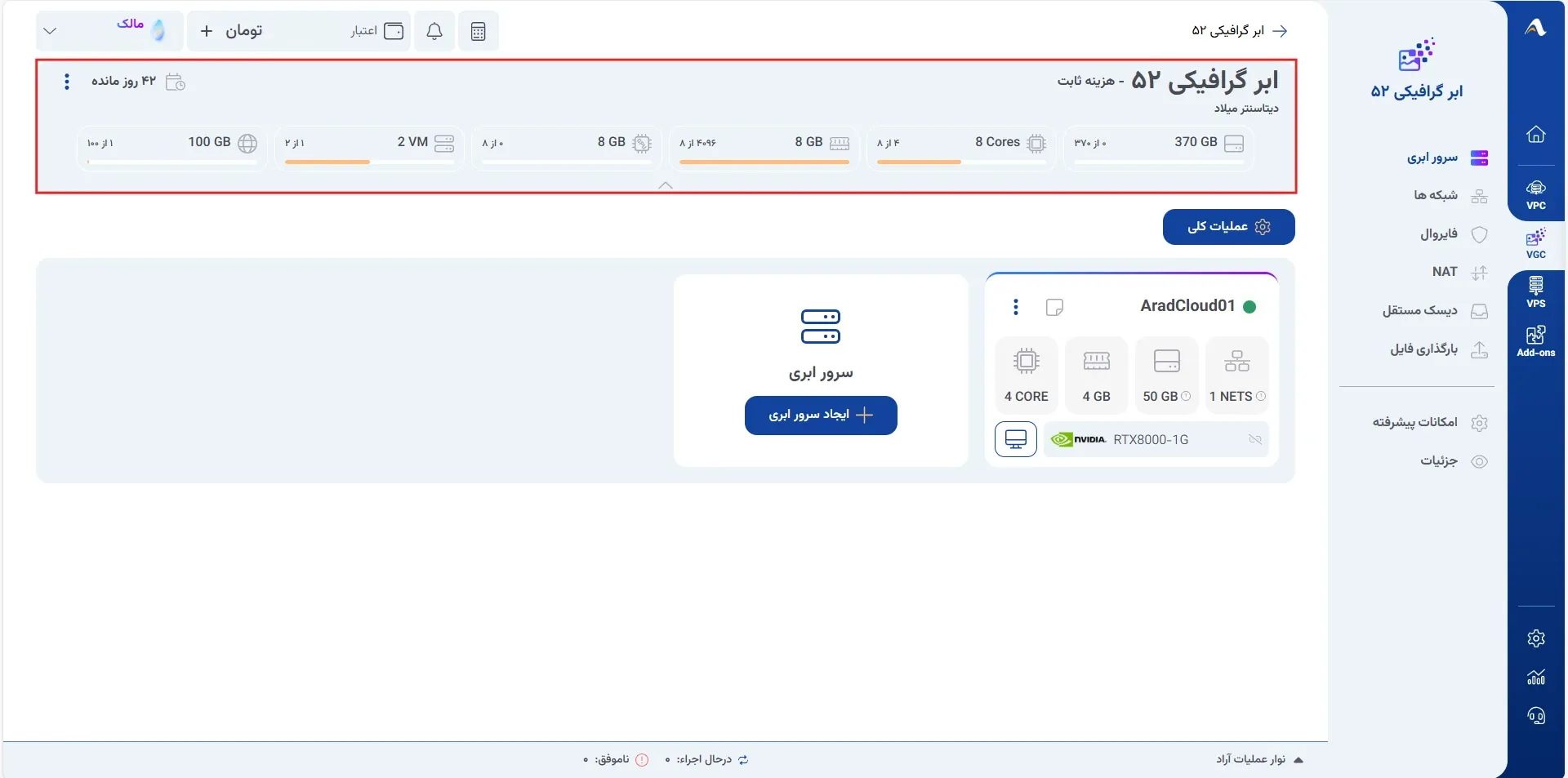Open the statistics chart icon
The height and width of the screenshot is (778, 1568).
pos(1536,677)
